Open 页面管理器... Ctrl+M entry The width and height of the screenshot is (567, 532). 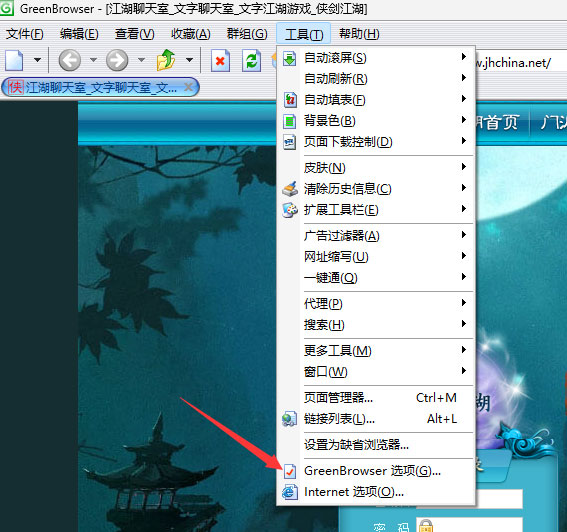tap(376, 397)
